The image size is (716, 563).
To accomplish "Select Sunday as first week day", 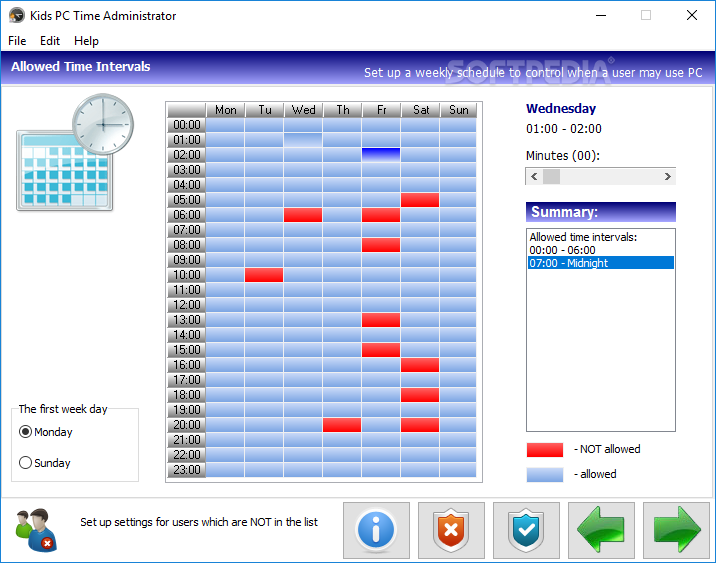I will (x=45, y=463).
